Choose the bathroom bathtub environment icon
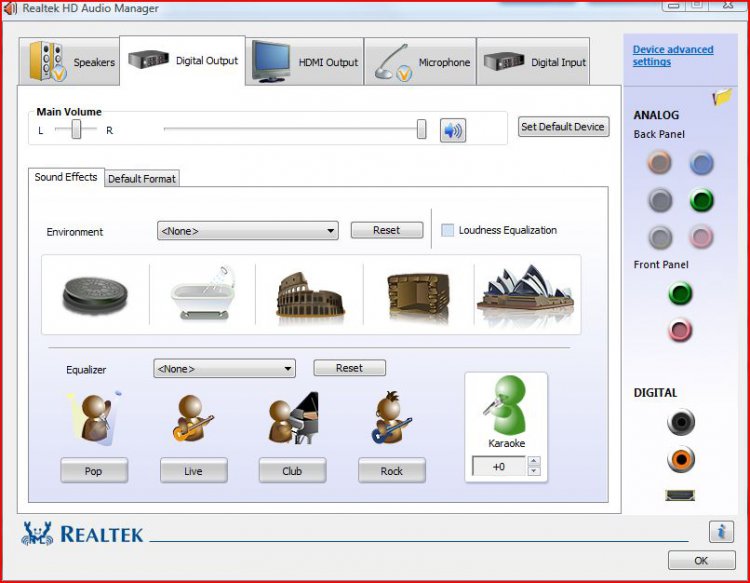Viewport: 750px width, 583px height. [203, 293]
